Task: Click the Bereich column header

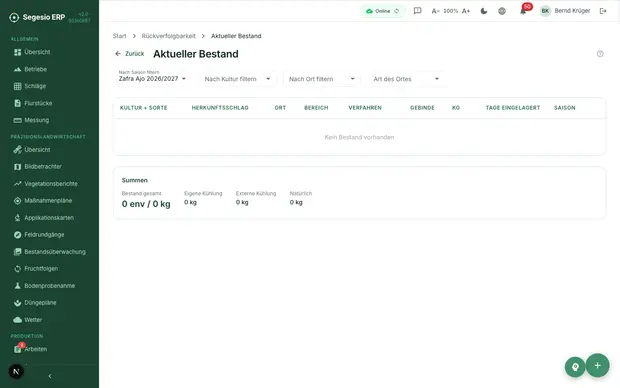Action: 316,108
